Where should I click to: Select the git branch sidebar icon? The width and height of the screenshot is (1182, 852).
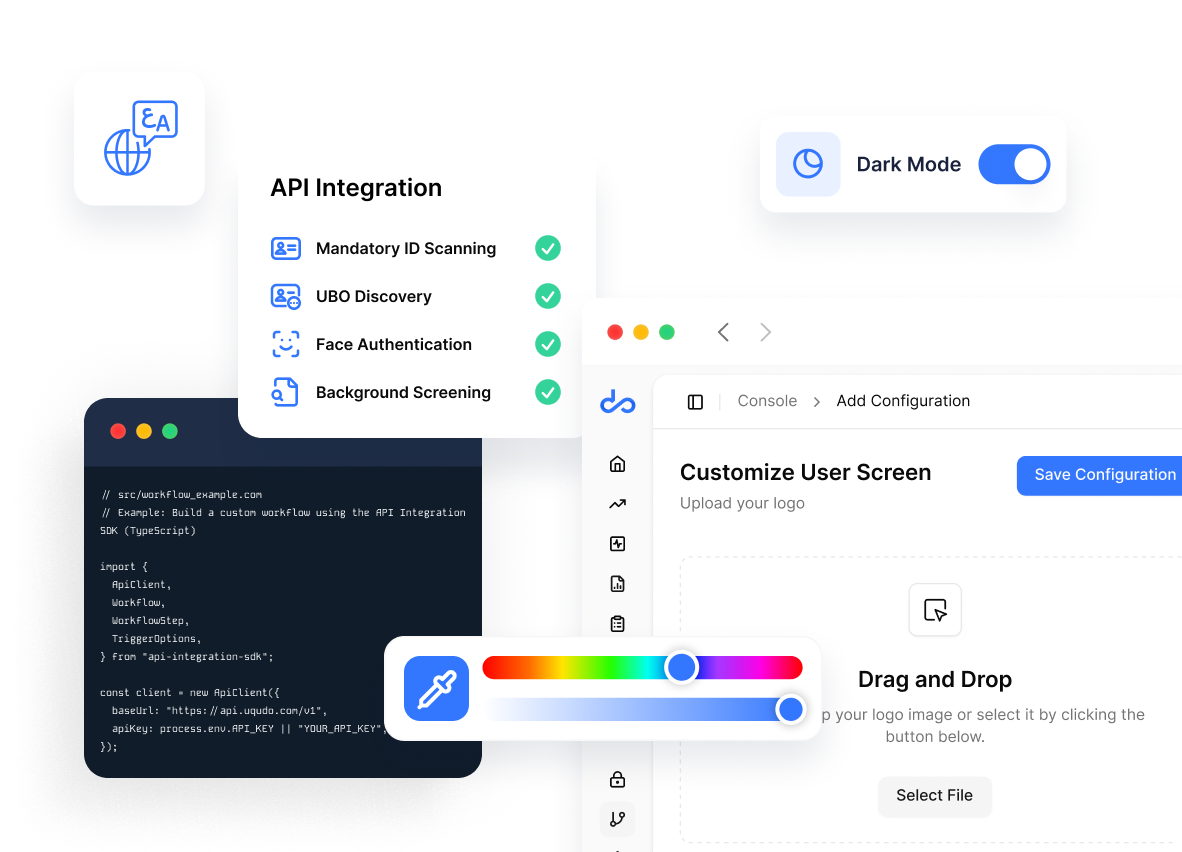pyautogui.click(x=617, y=819)
